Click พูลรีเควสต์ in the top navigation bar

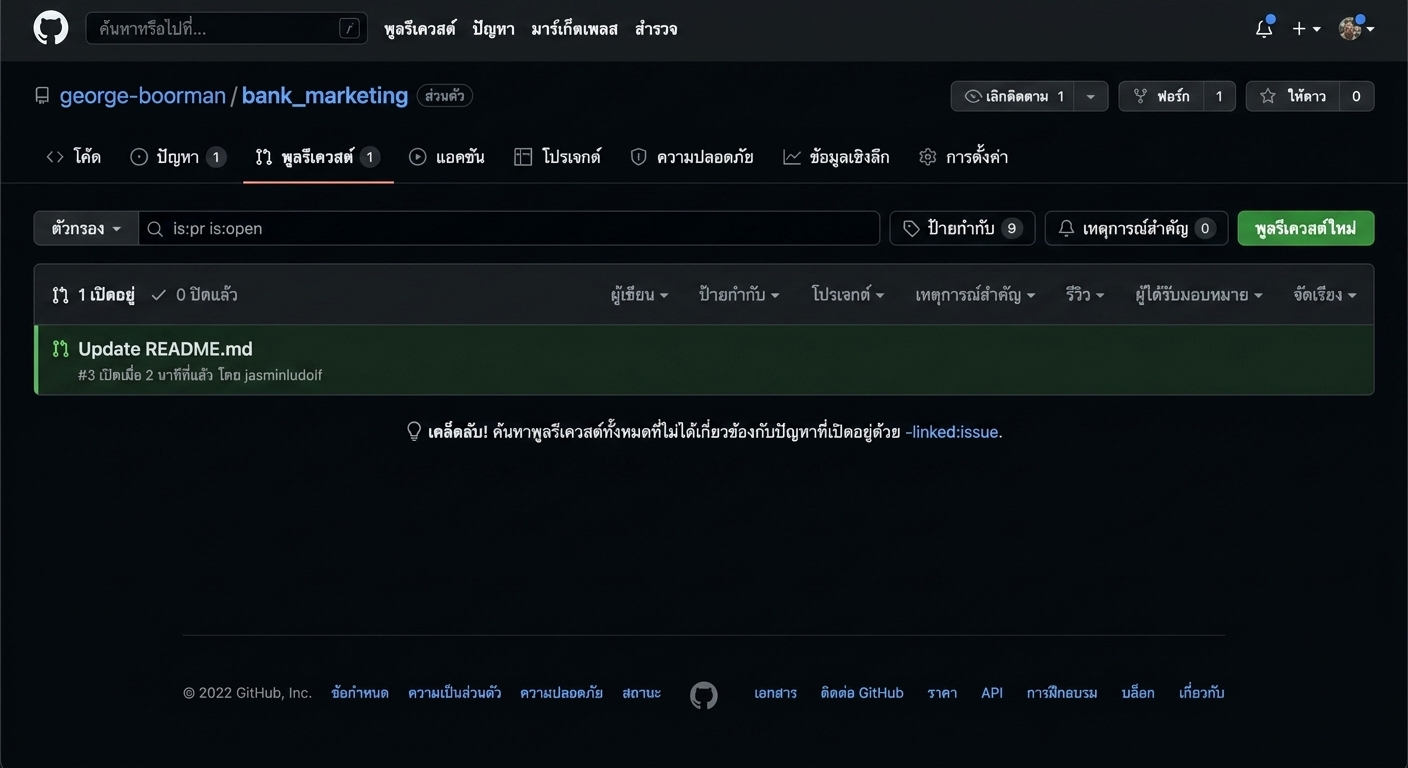[420, 29]
